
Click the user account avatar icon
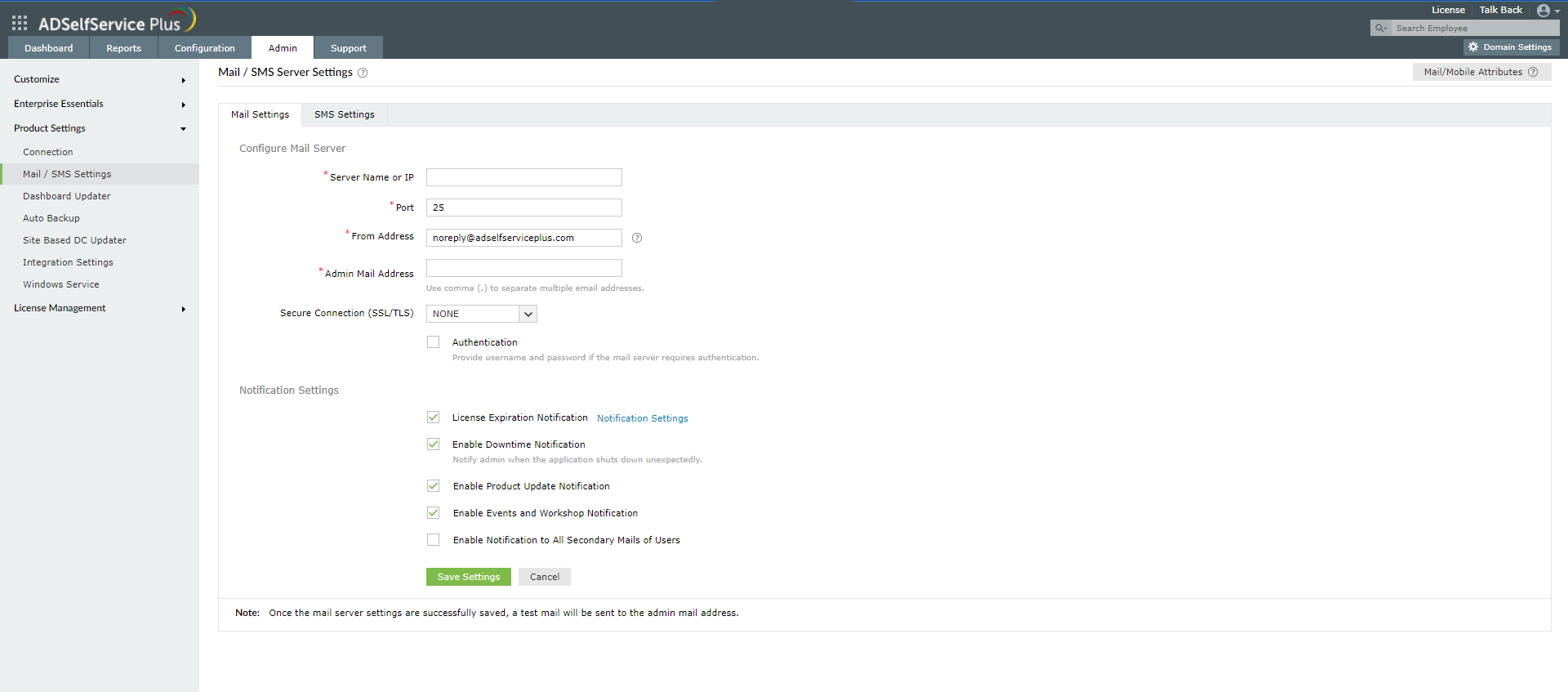tap(1543, 11)
